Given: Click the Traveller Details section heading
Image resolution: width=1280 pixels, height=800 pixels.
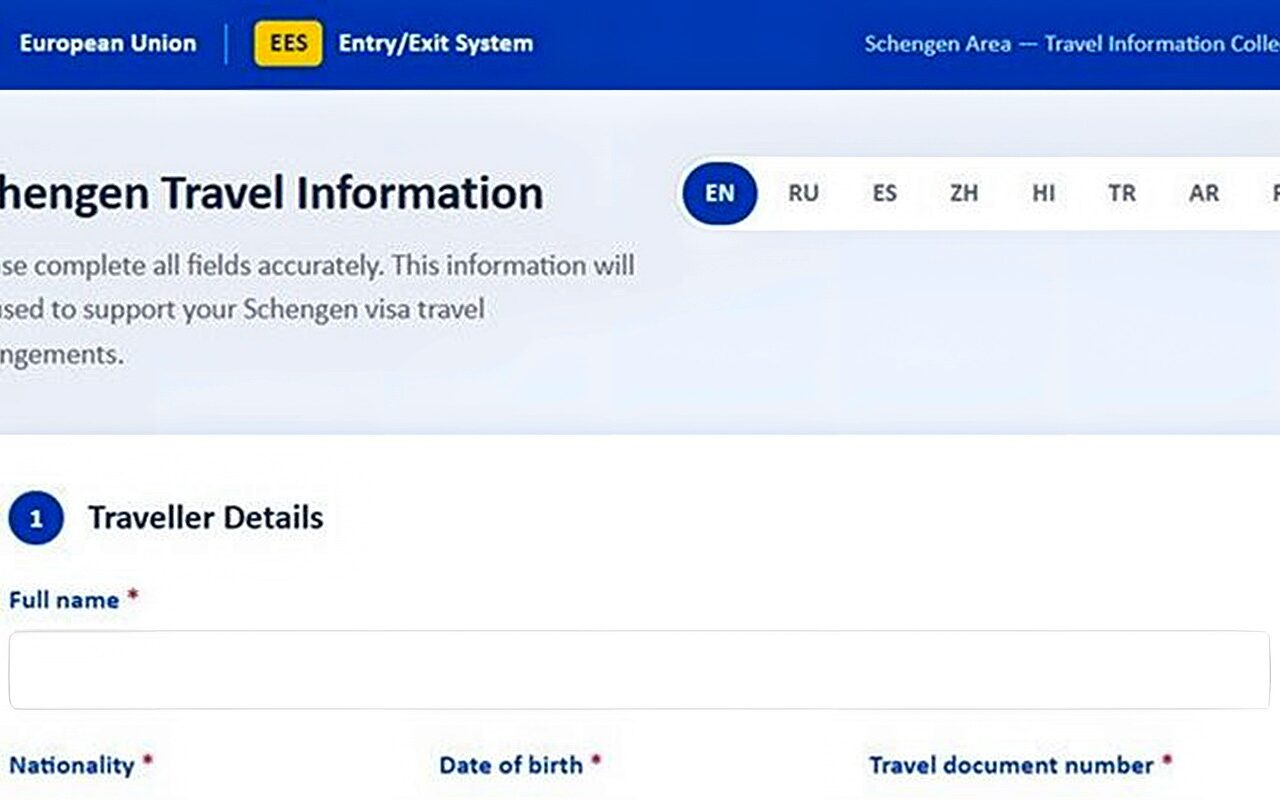Looking at the screenshot, I should pos(206,518).
